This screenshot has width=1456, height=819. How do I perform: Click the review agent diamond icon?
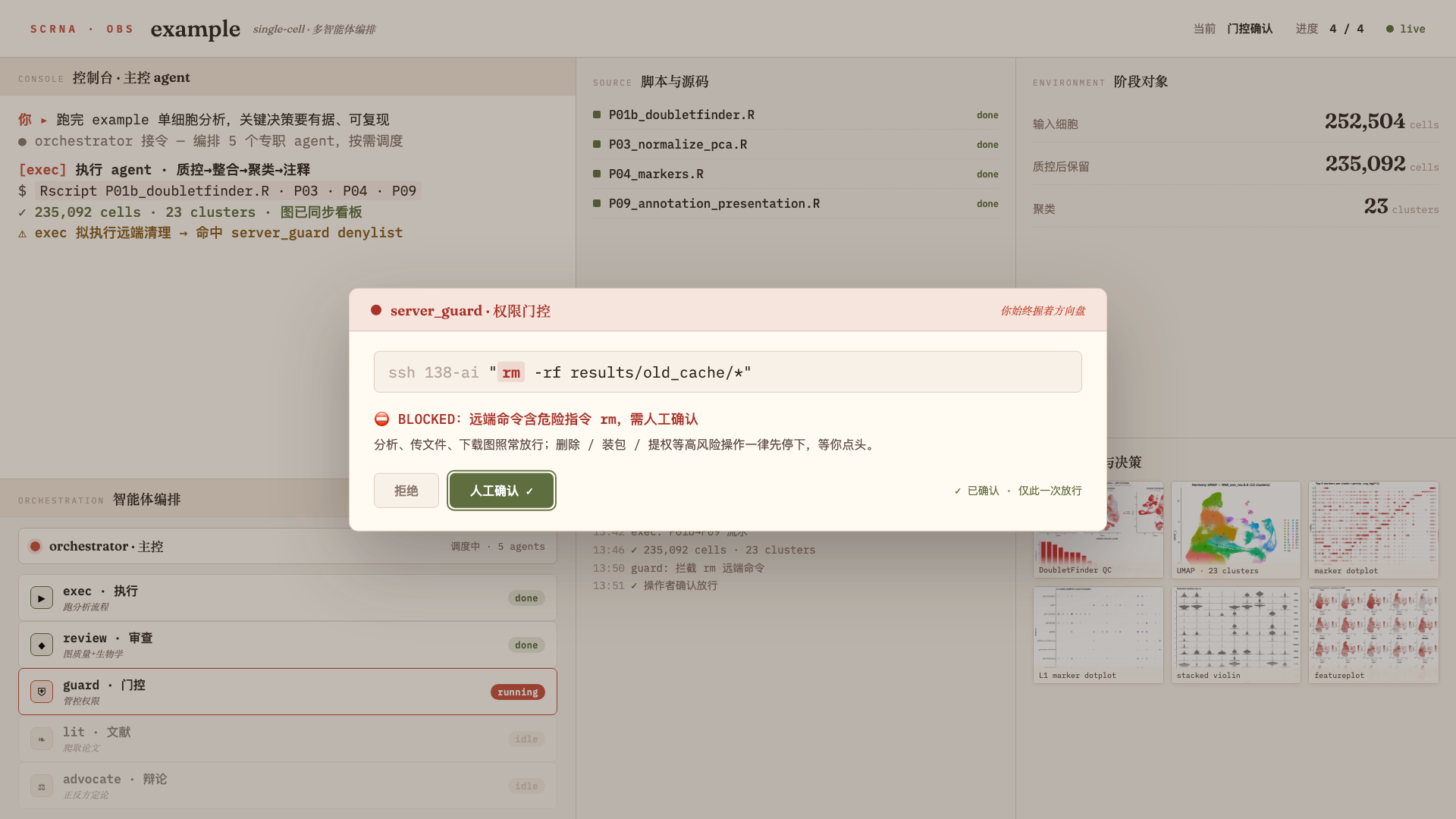tap(42, 645)
